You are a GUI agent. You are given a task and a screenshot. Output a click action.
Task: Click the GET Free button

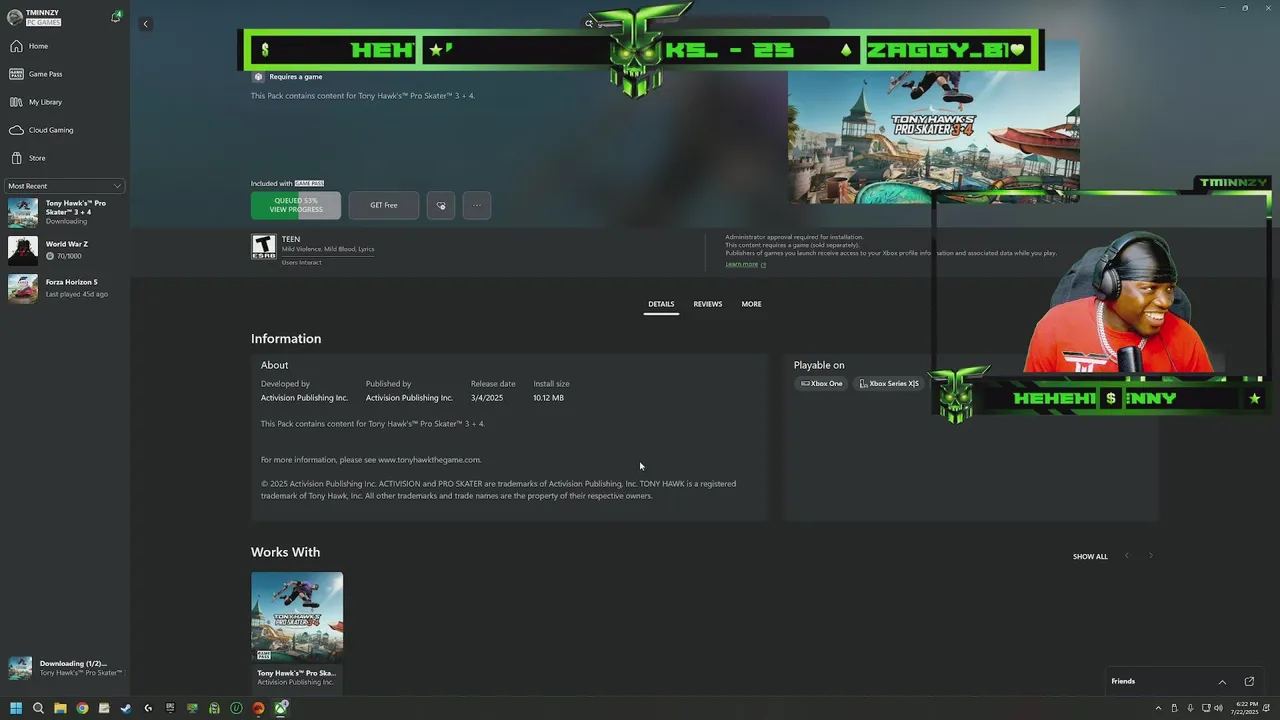[x=384, y=205]
